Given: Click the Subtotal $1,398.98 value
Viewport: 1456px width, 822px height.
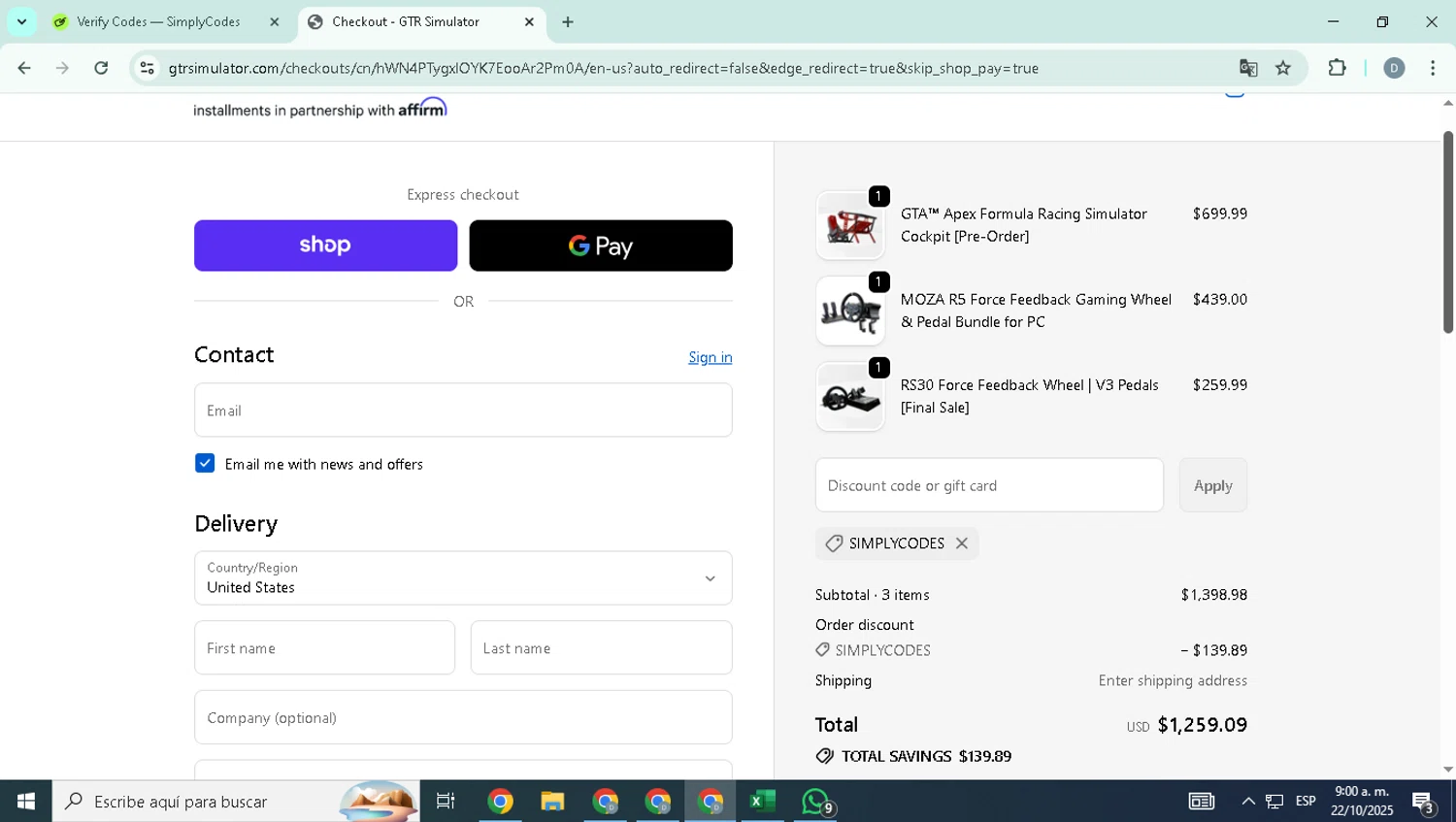Looking at the screenshot, I should pos(1214,595).
